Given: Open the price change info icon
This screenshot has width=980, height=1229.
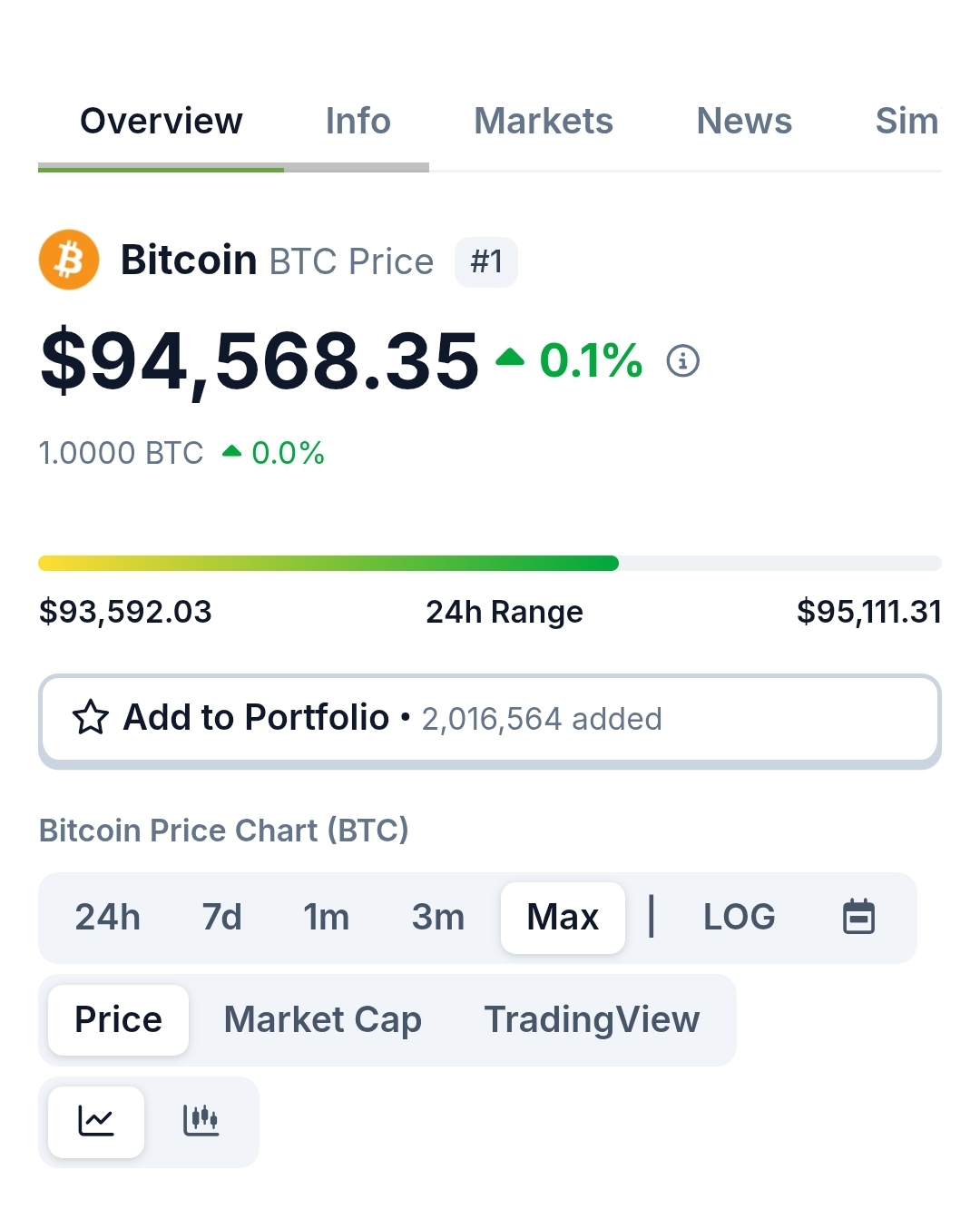Looking at the screenshot, I should tap(683, 361).
